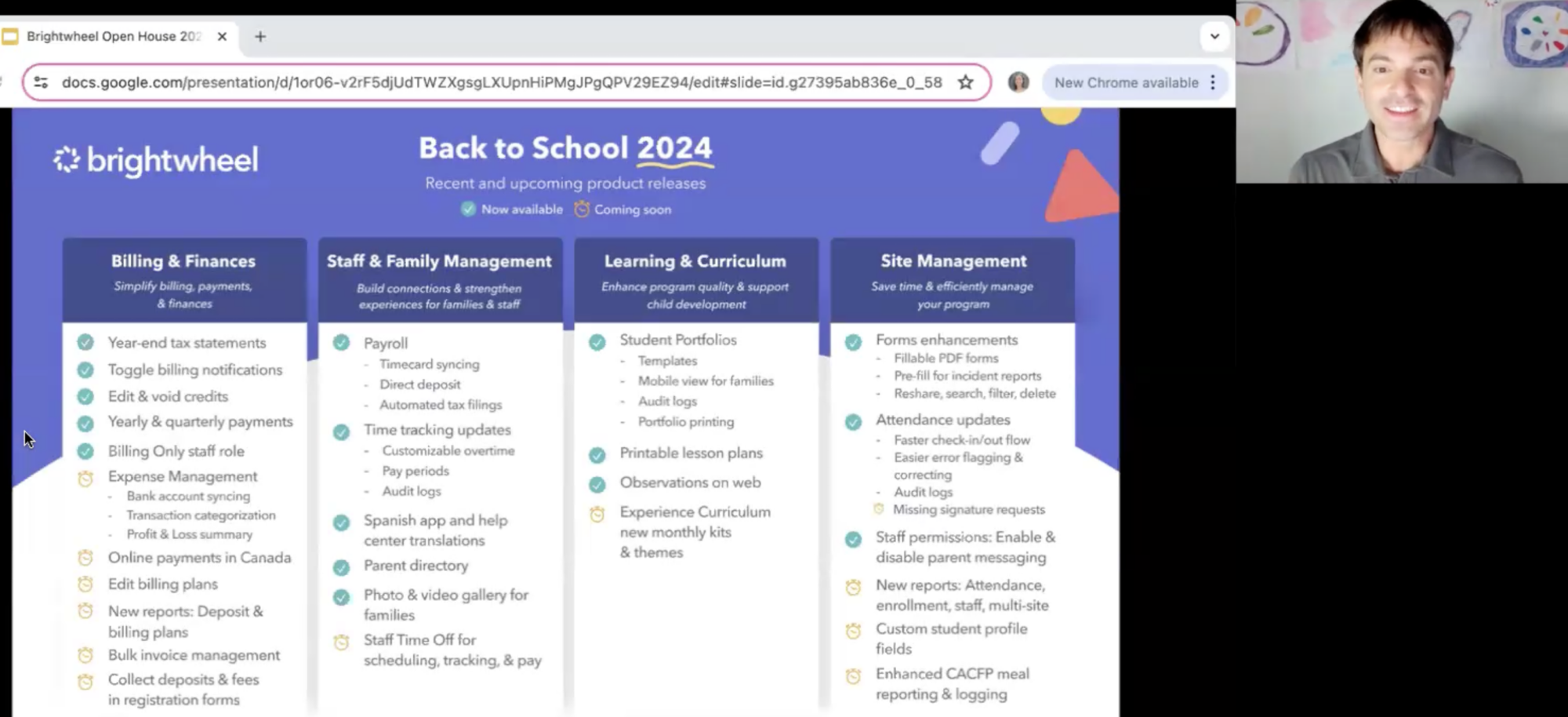Click 'Photo & video gallery for families'
Image resolution: width=1568 pixels, height=717 pixels.
click(445, 605)
